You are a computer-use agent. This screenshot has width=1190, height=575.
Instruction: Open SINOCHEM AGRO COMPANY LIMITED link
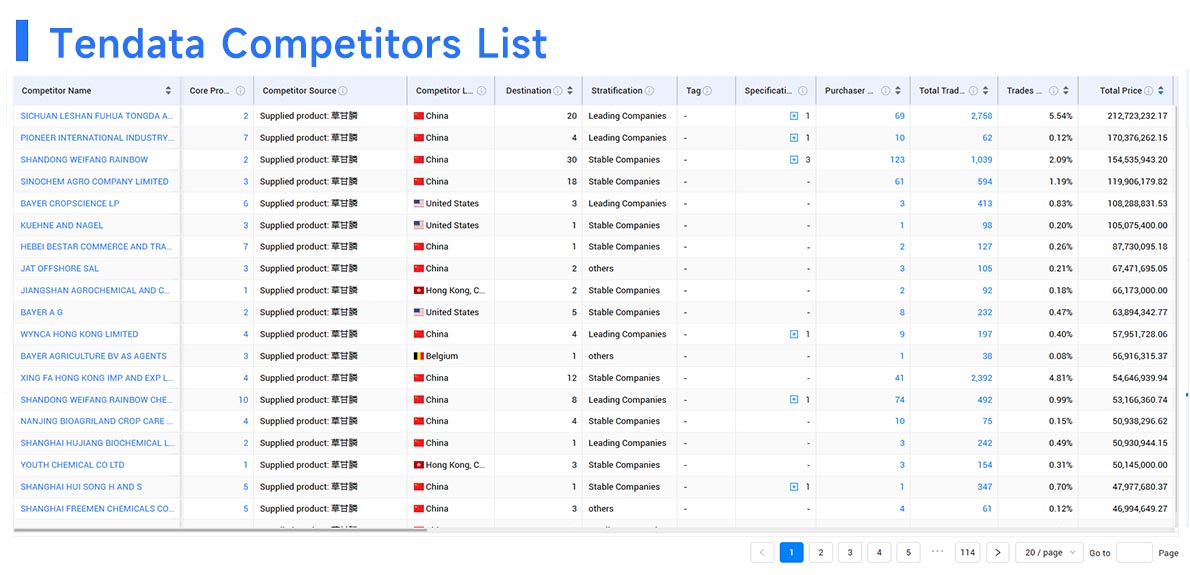(x=94, y=182)
